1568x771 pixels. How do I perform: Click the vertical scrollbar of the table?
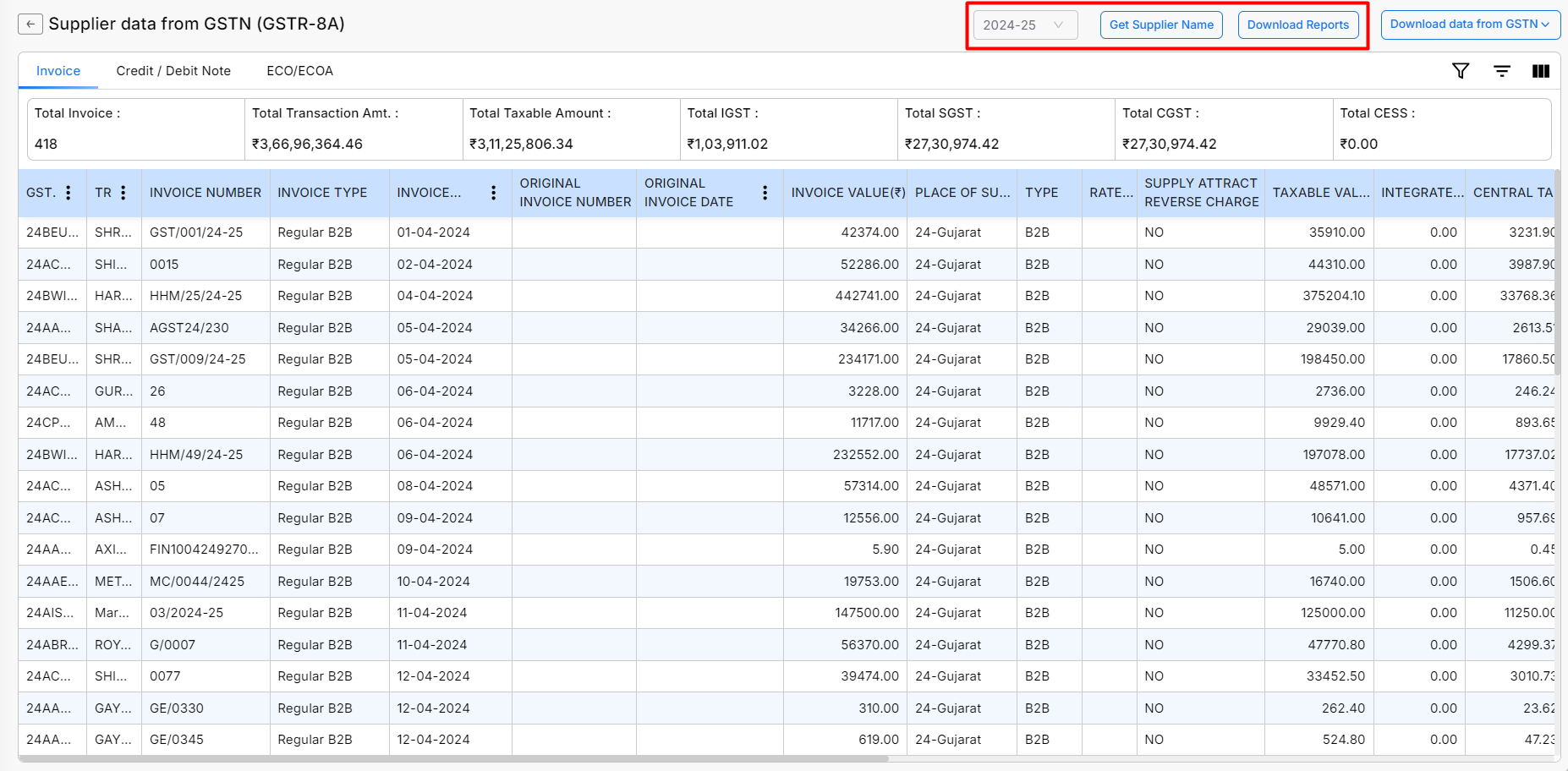[x=1557, y=271]
